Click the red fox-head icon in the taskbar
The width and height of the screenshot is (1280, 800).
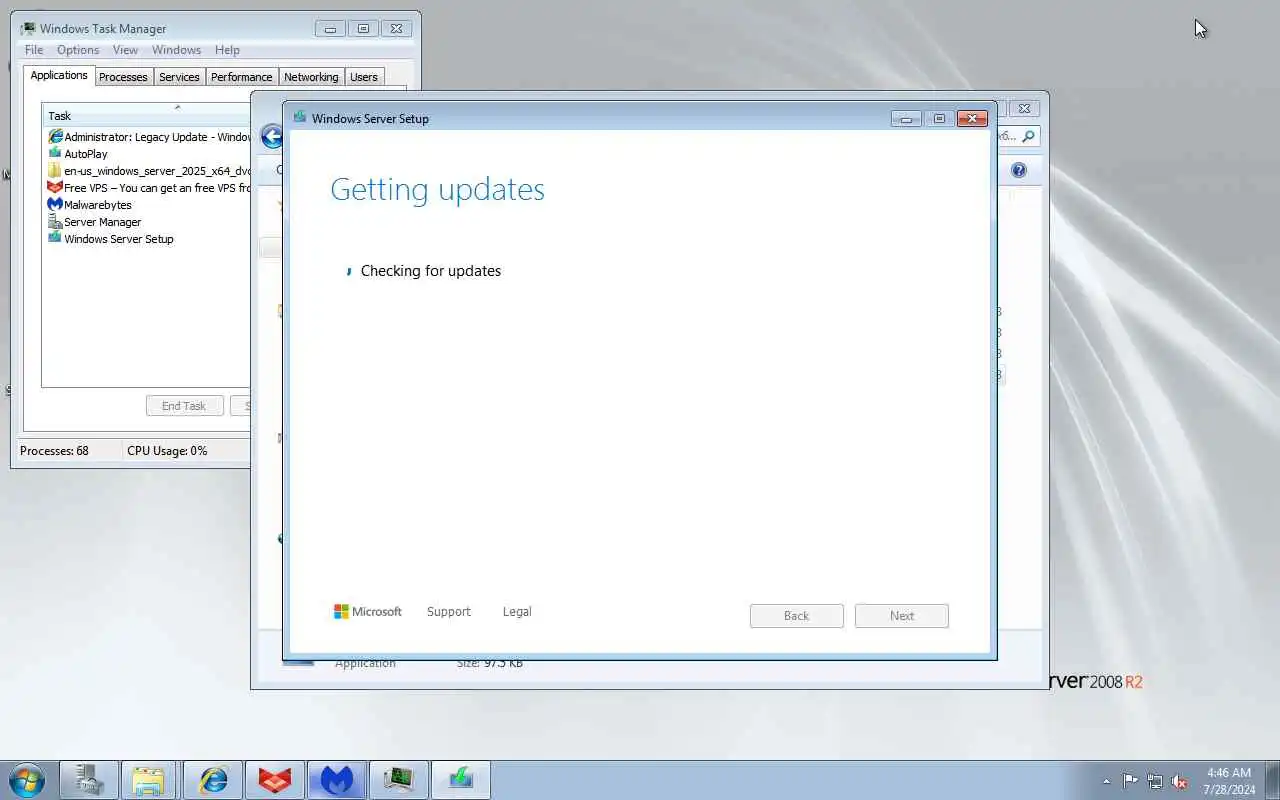point(275,780)
